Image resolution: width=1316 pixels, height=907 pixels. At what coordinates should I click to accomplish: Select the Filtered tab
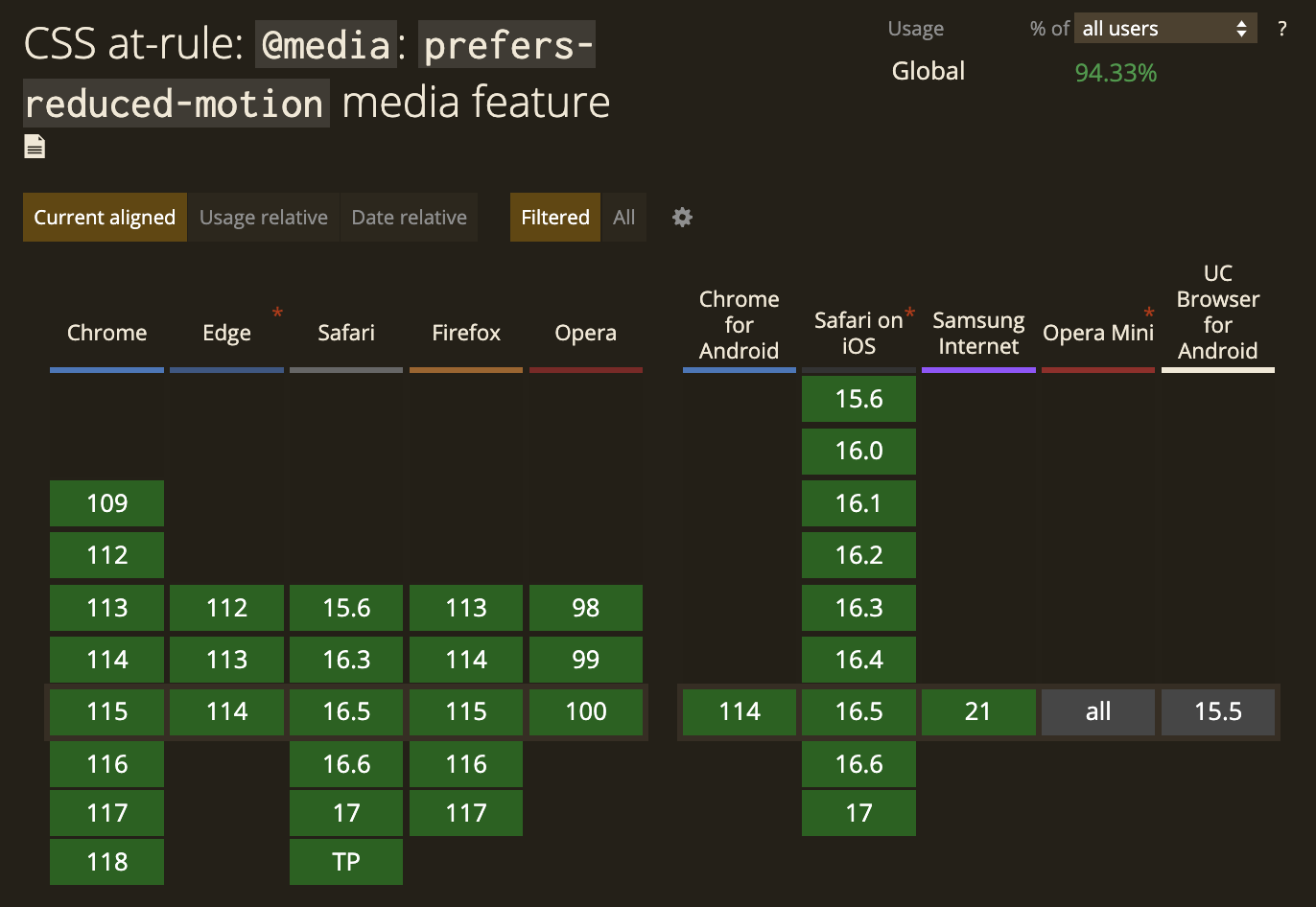point(554,217)
